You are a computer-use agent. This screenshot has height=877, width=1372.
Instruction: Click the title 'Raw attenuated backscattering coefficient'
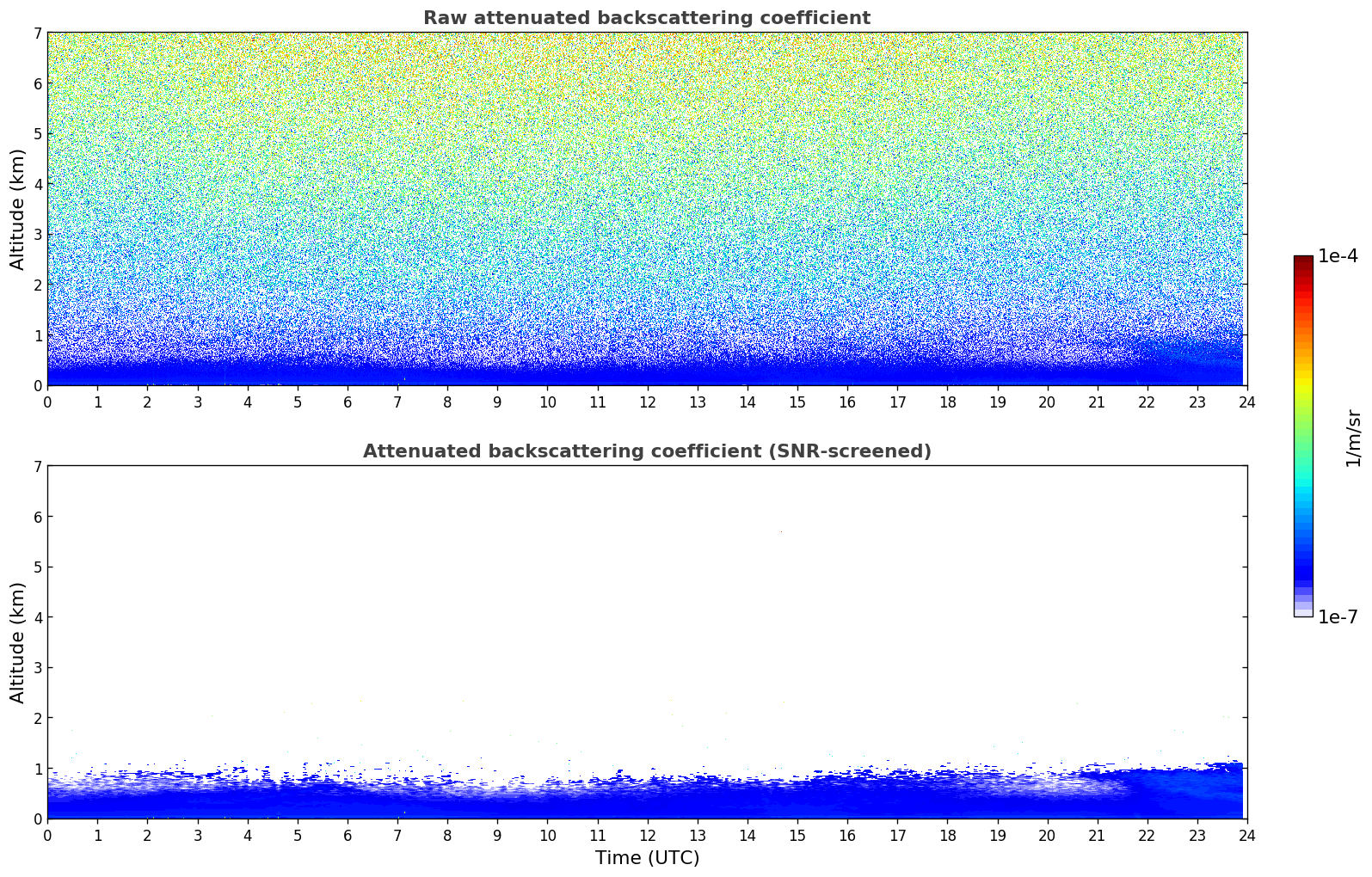[x=647, y=18]
